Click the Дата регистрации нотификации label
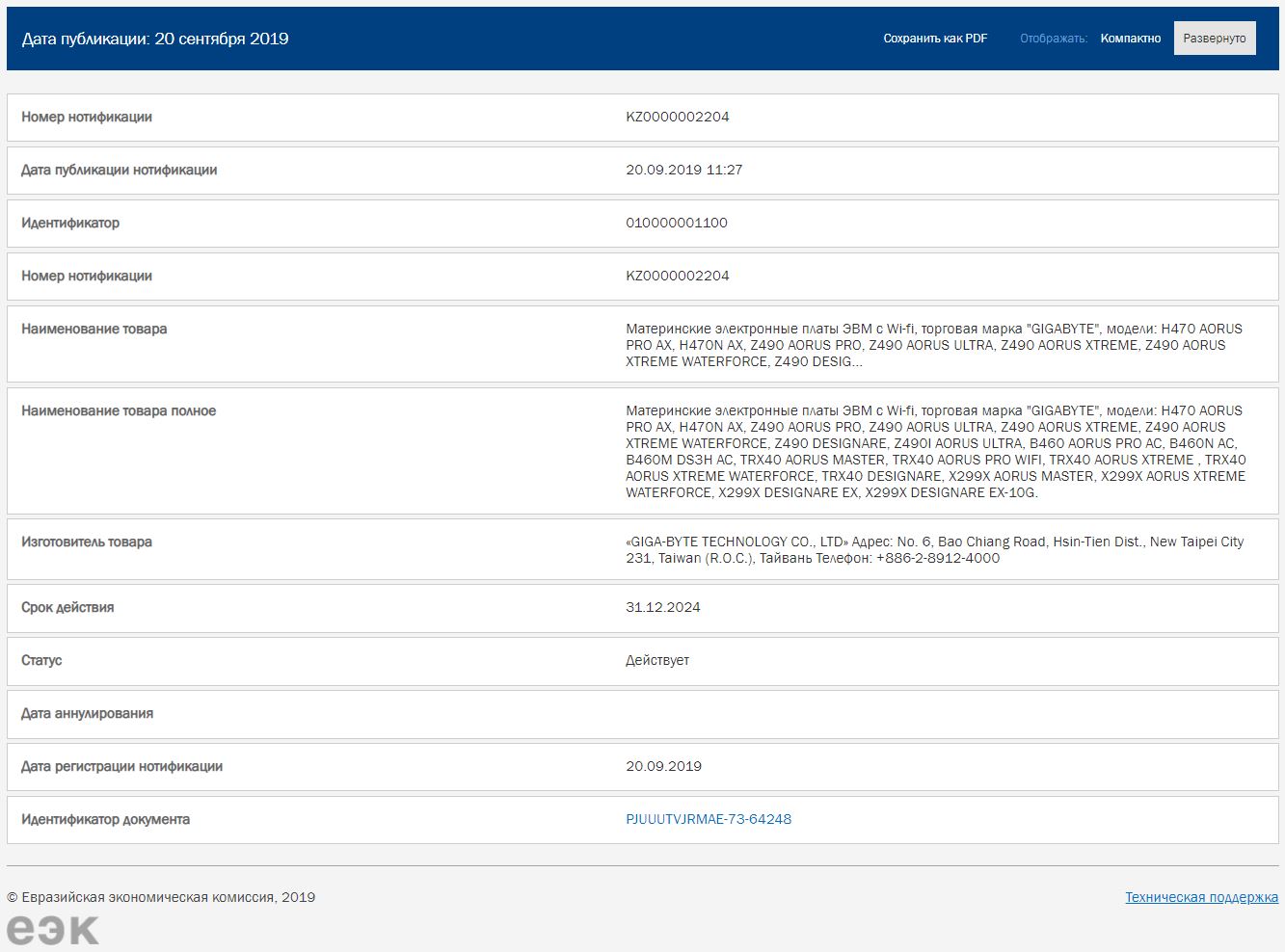This screenshot has width=1285, height=952. tap(122, 766)
